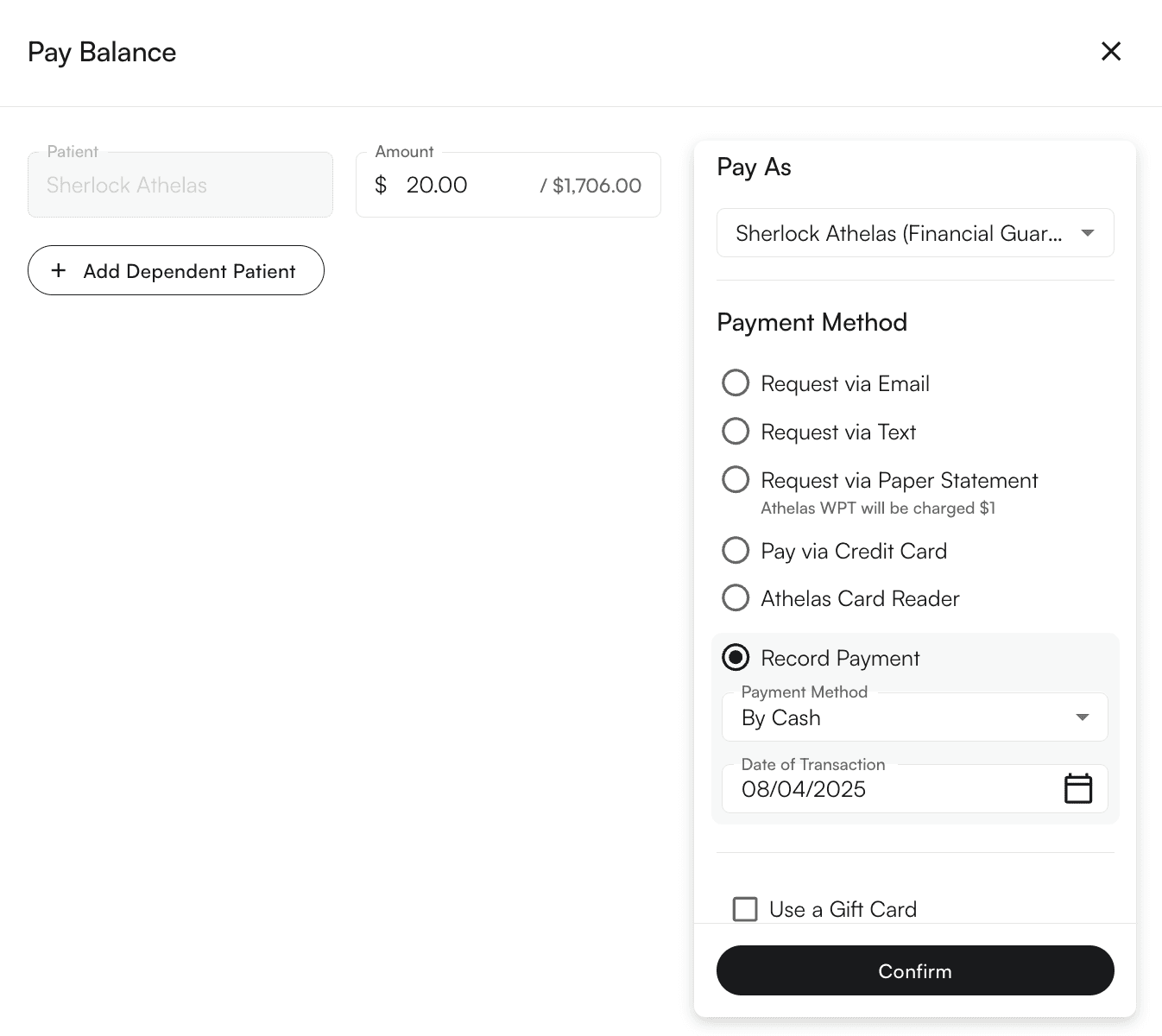Screen dimensions: 1162x1036
Task: Enable Use a Gift Card checkbox
Action: tap(745, 909)
